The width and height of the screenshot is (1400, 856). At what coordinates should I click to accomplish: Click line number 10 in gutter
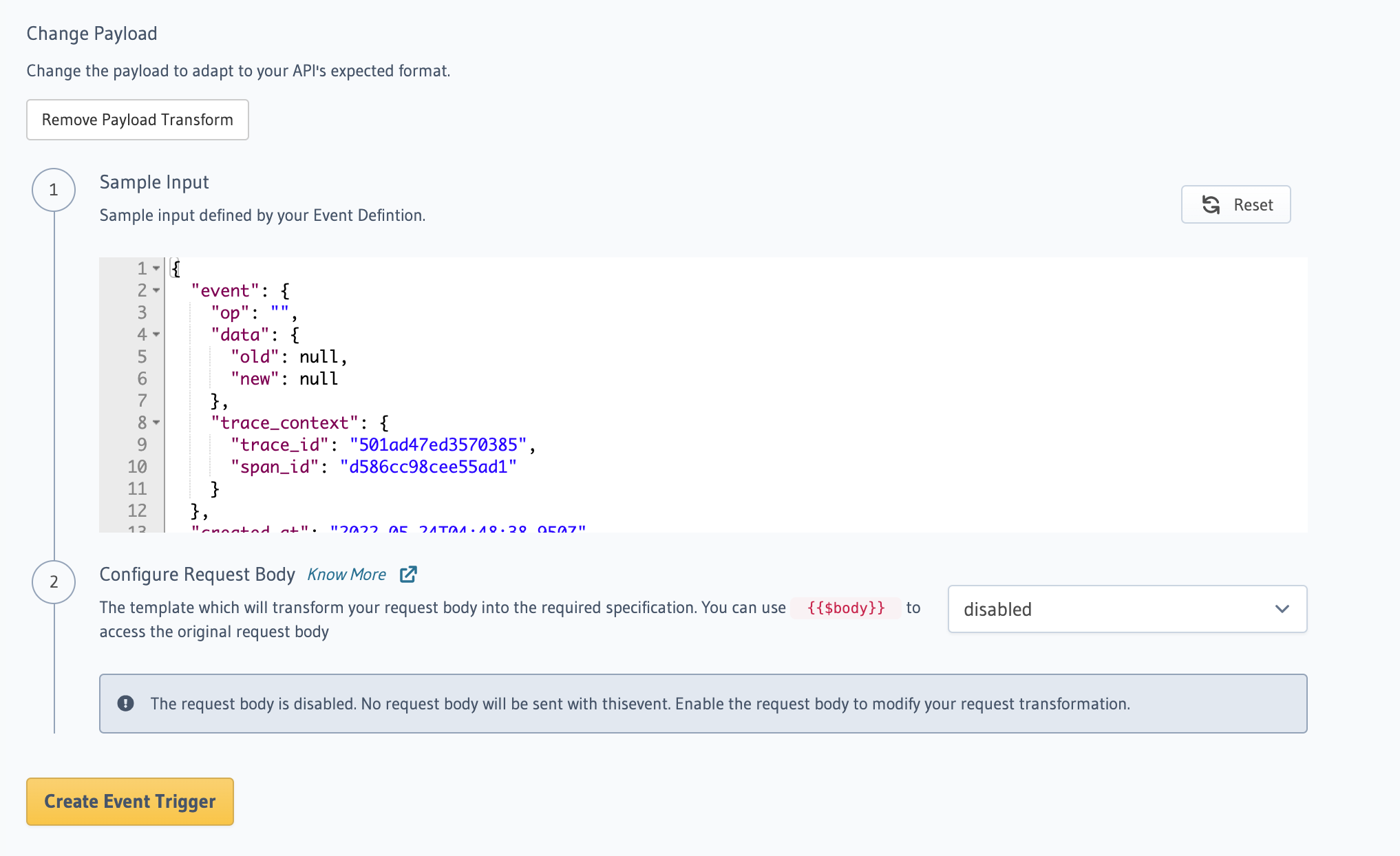click(137, 467)
